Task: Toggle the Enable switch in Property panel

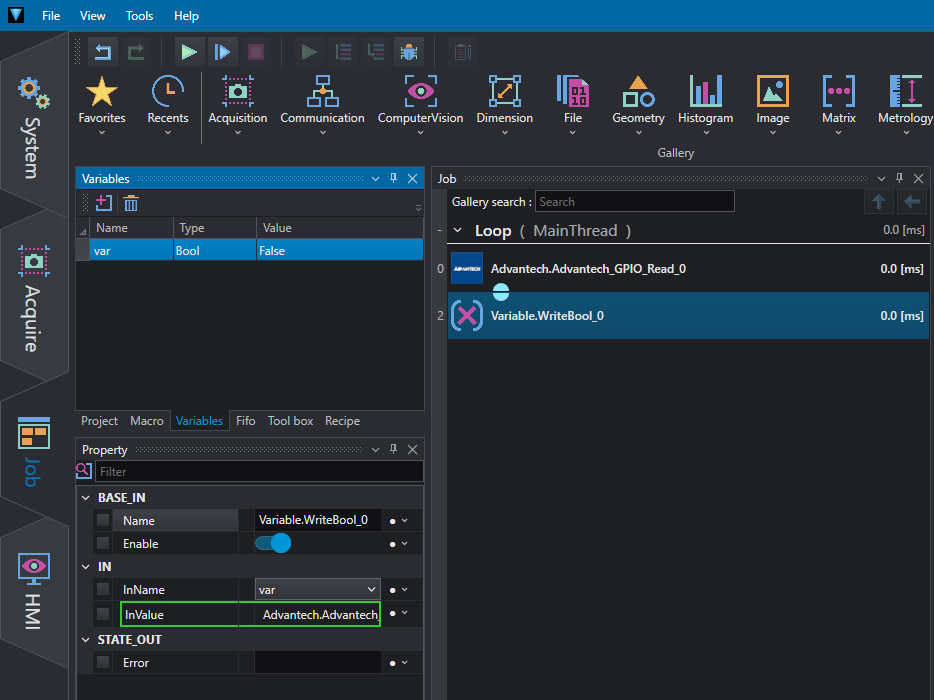Action: click(272, 543)
